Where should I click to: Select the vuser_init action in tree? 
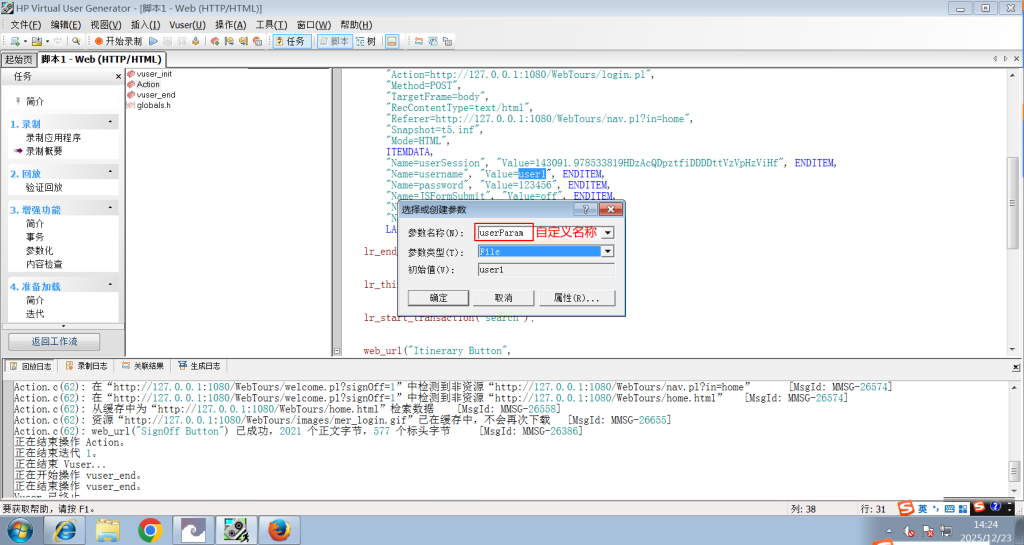(x=153, y=74)
